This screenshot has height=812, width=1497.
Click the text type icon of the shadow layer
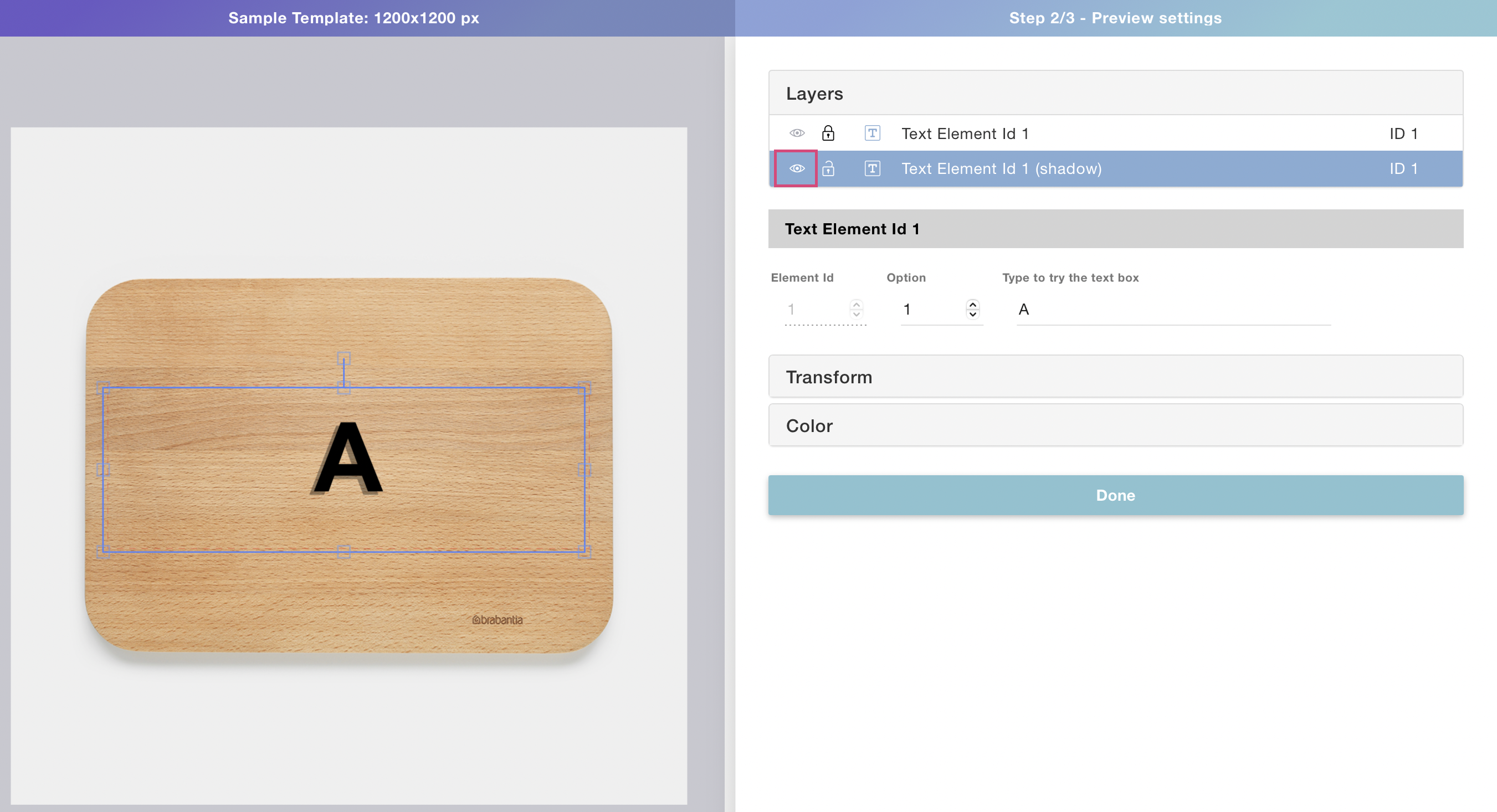point(871,168)
